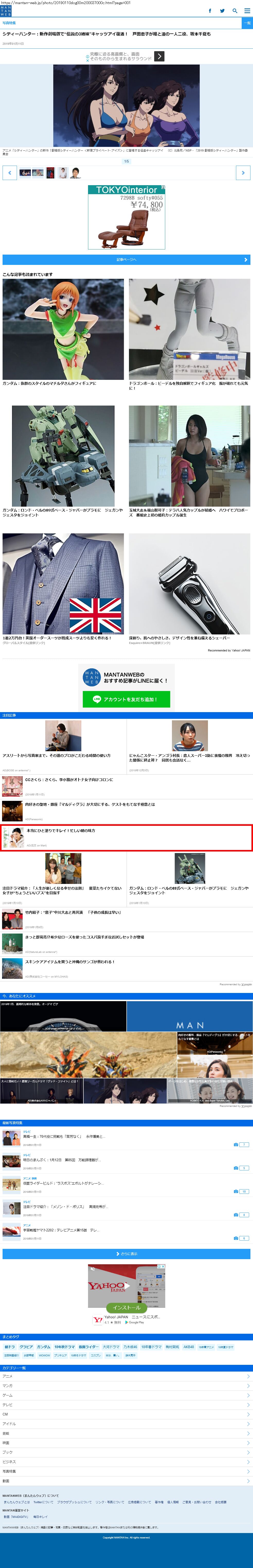Click the TOKYOinterior chair advertisement
This screenshot has height=1568, width=253.
(126, 217)
